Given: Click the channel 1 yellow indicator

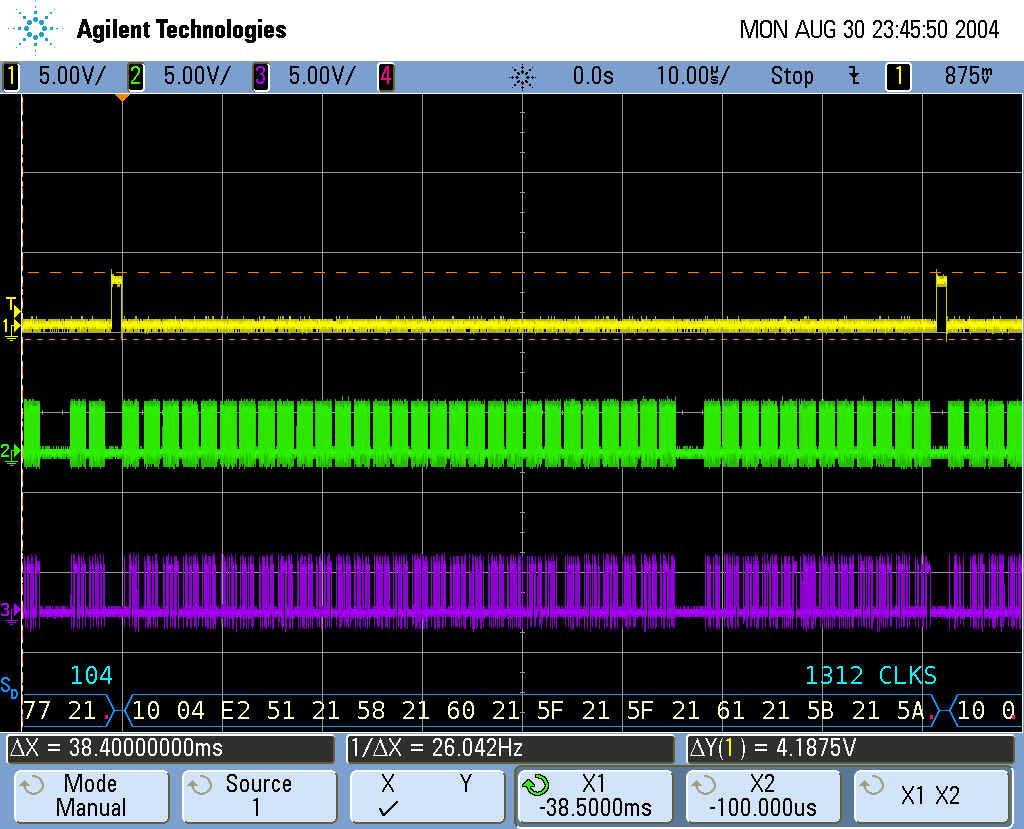Looking at the screenshot, I should pyautogui.click(x=12, y=76).
